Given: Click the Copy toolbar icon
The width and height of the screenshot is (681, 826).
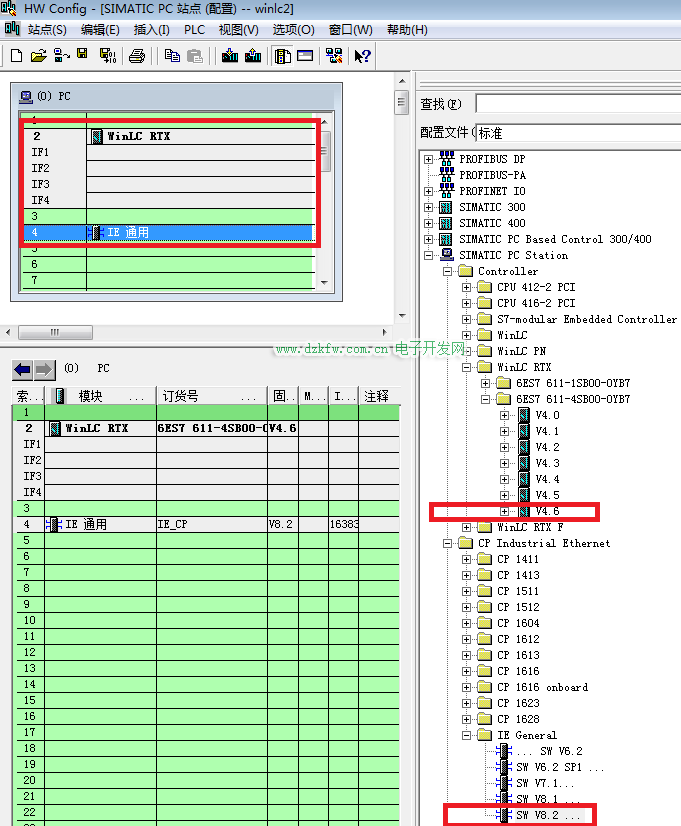Looking at the screenshot, I should coord(172,56).
